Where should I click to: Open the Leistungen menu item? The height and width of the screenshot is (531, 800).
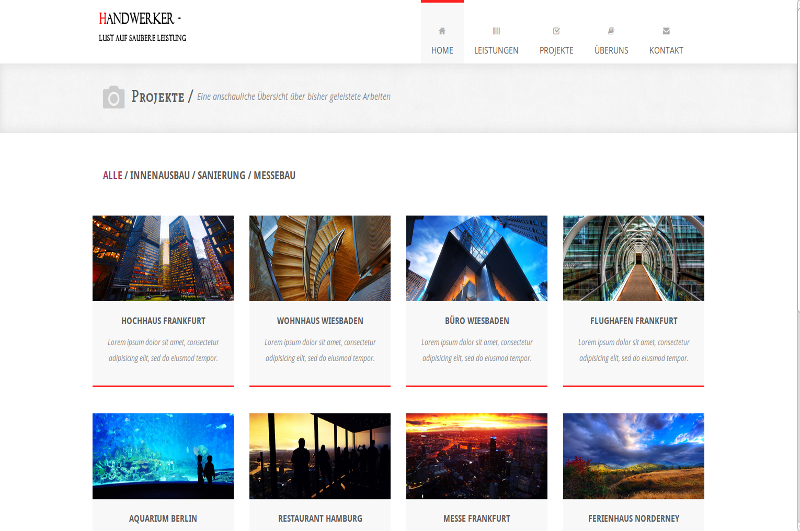(496, 50)
